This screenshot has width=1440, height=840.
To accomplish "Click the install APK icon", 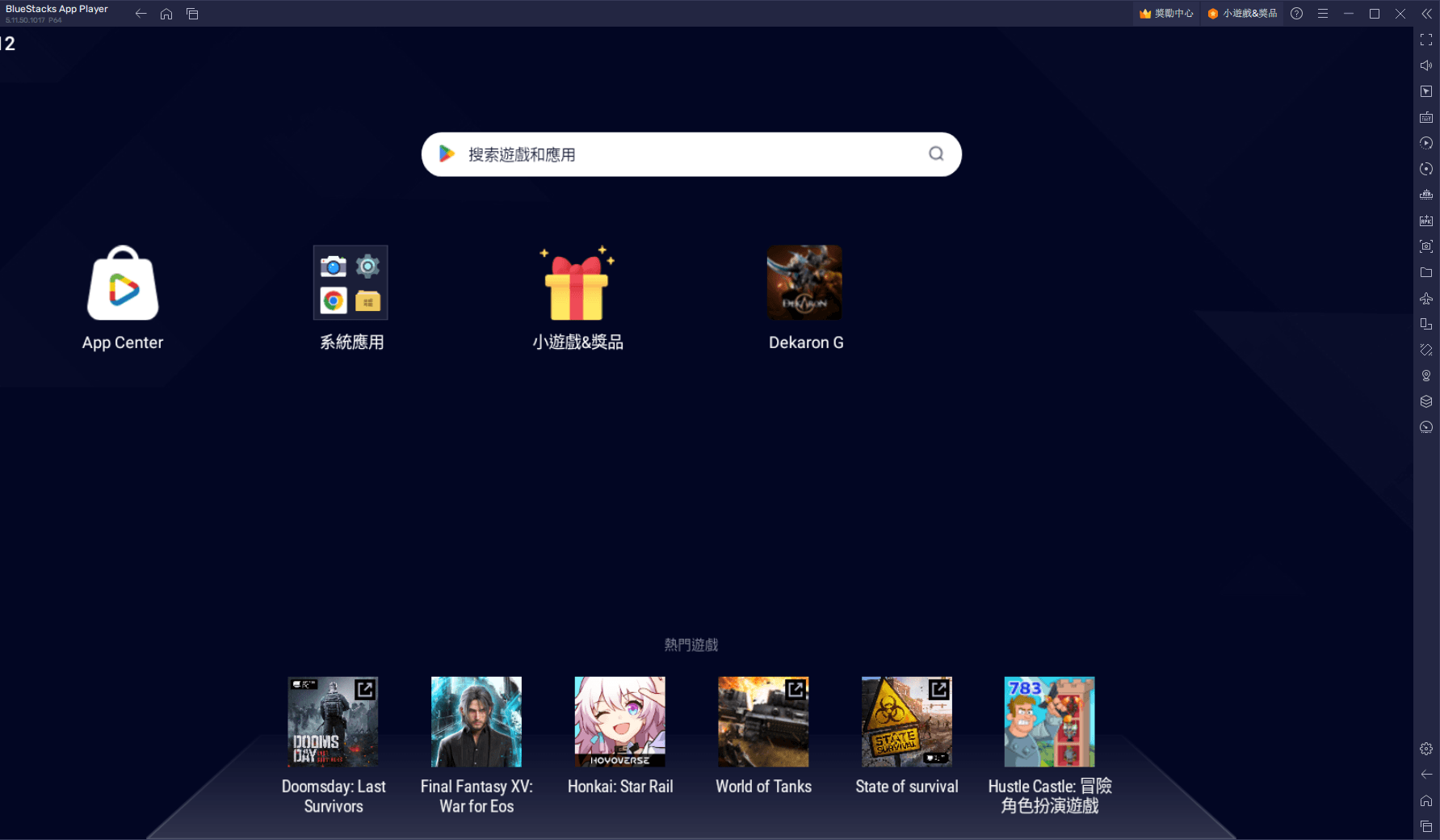I will (1426, 220).
